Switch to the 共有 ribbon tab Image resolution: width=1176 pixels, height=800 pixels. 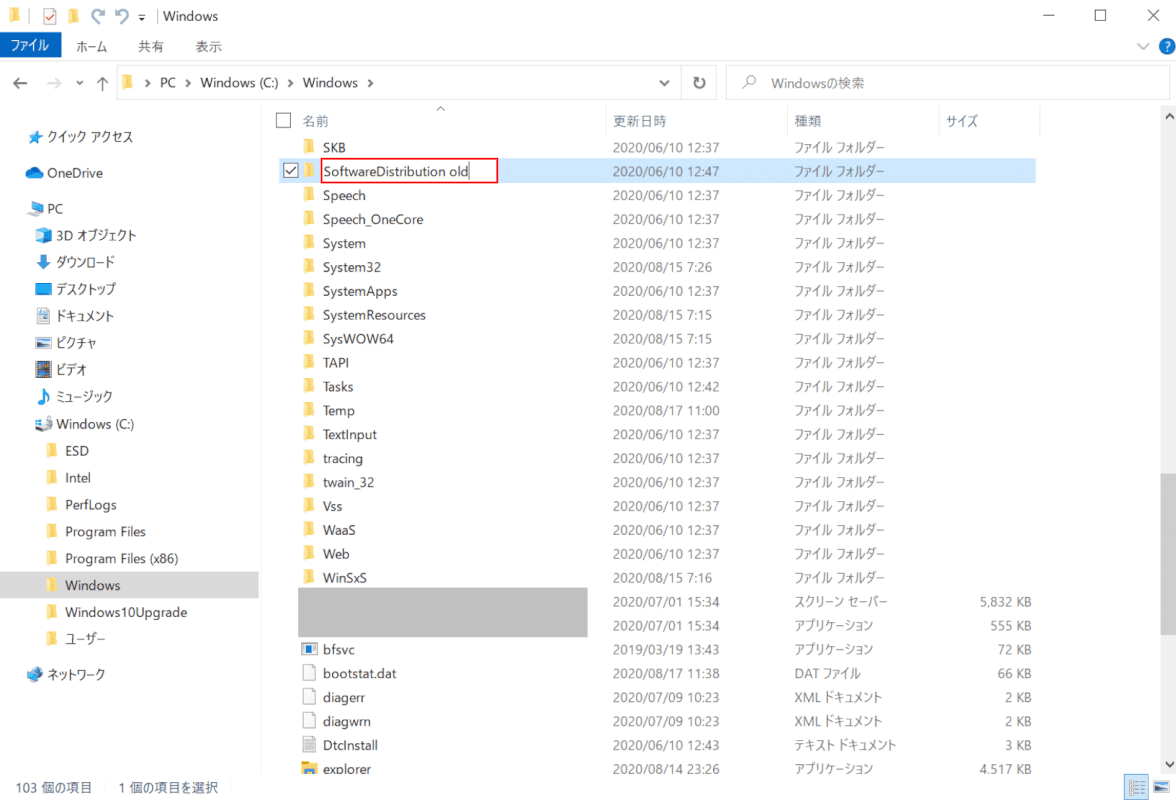[x=150, y=46]
